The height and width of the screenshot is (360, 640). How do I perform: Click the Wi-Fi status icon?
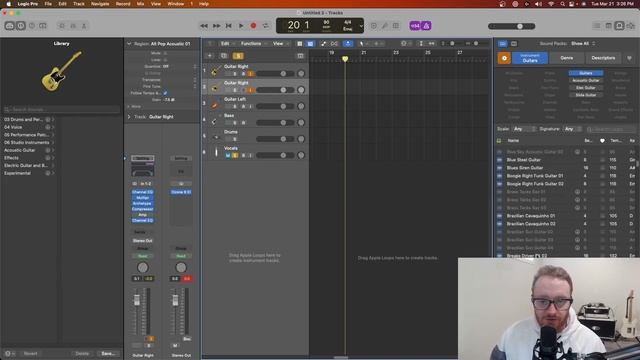[x=551, y=4]
